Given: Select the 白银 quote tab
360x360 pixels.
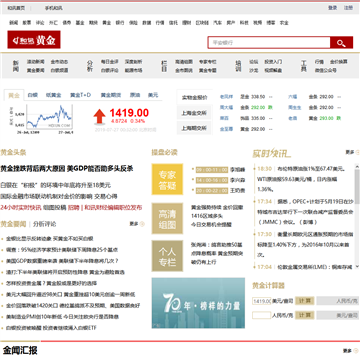Looking at the screenshot, I should click(x=33, y=95).
